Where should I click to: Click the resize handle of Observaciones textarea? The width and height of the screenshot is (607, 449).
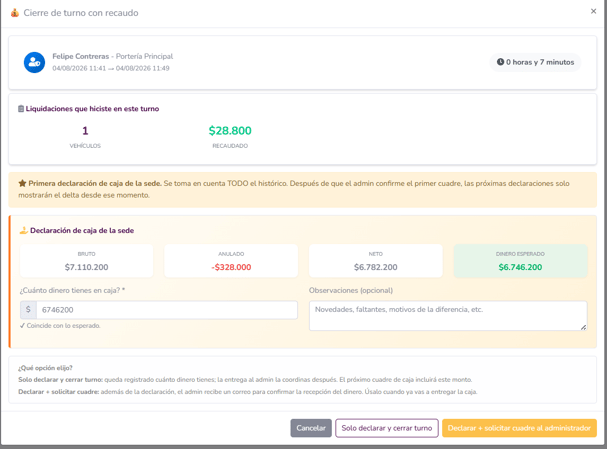point(583,327)
